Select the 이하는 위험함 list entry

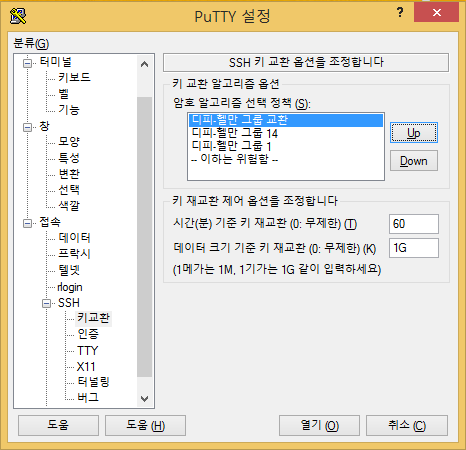point(286,159)
